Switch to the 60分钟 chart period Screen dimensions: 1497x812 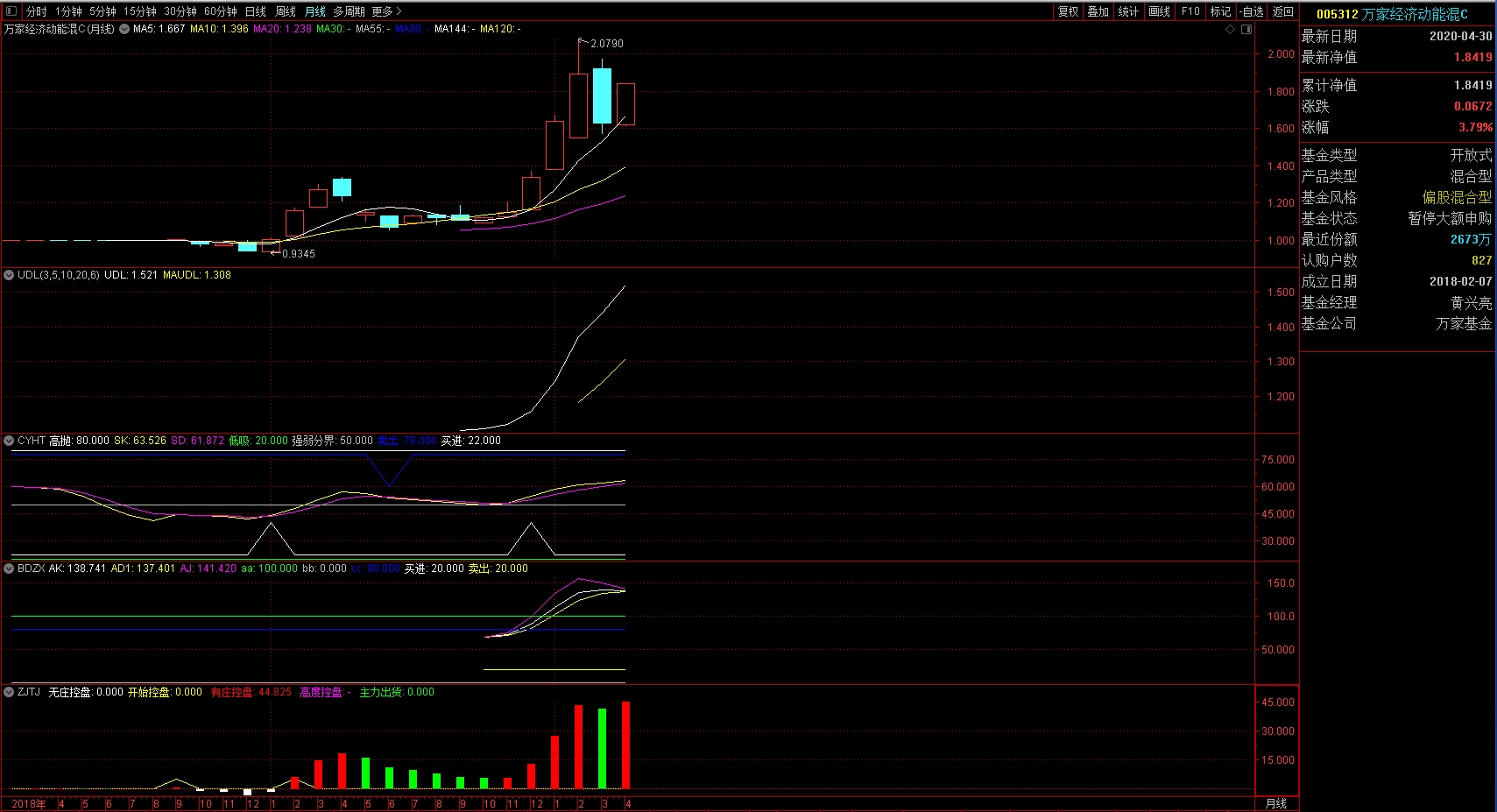pyautogui.click(x=221, y=11)
